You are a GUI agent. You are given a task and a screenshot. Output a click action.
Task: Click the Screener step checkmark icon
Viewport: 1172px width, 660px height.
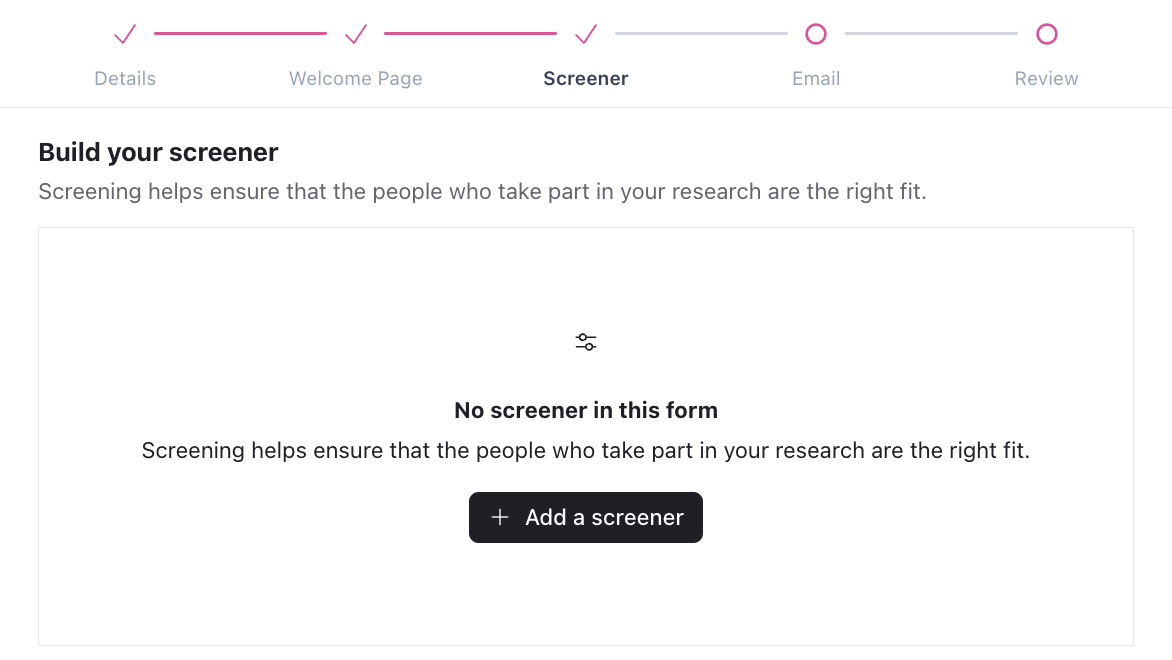coord(586,35)
